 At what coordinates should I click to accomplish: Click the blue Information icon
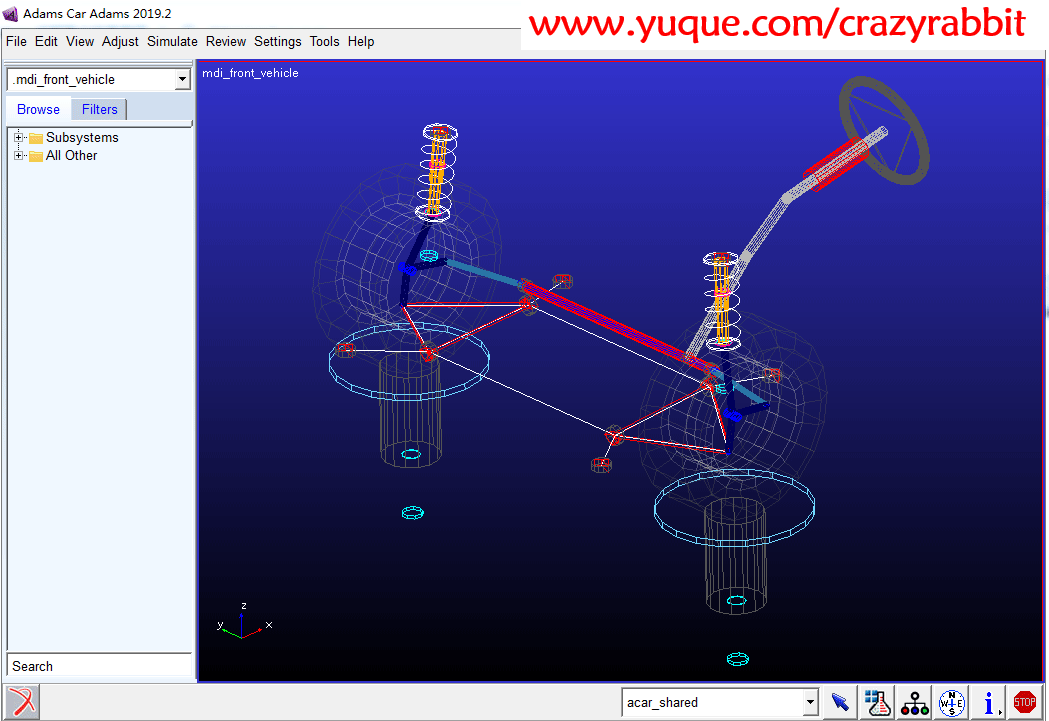988,702
